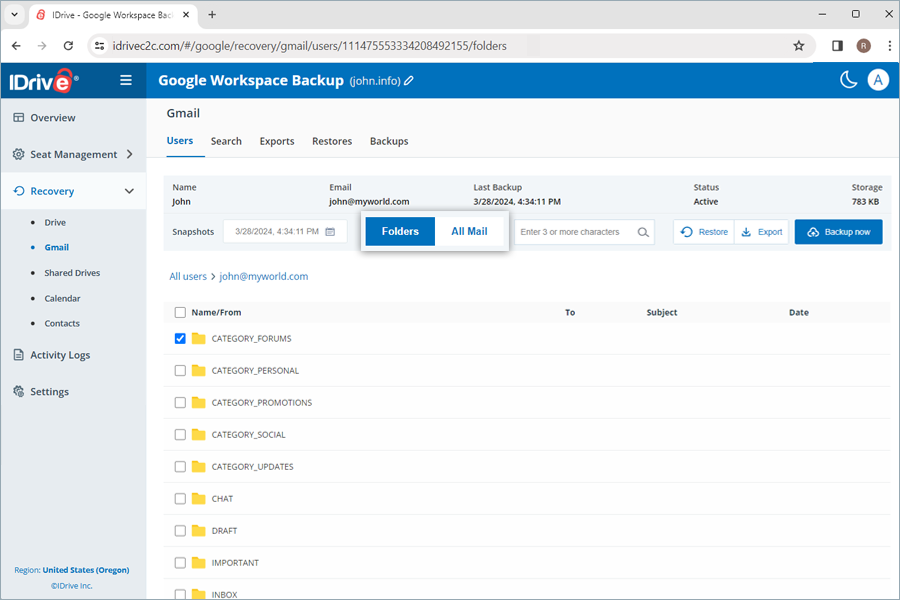This screenshot has height=600, width=900.
Task: Click the browser address bar URL
Action: point(309,46)
